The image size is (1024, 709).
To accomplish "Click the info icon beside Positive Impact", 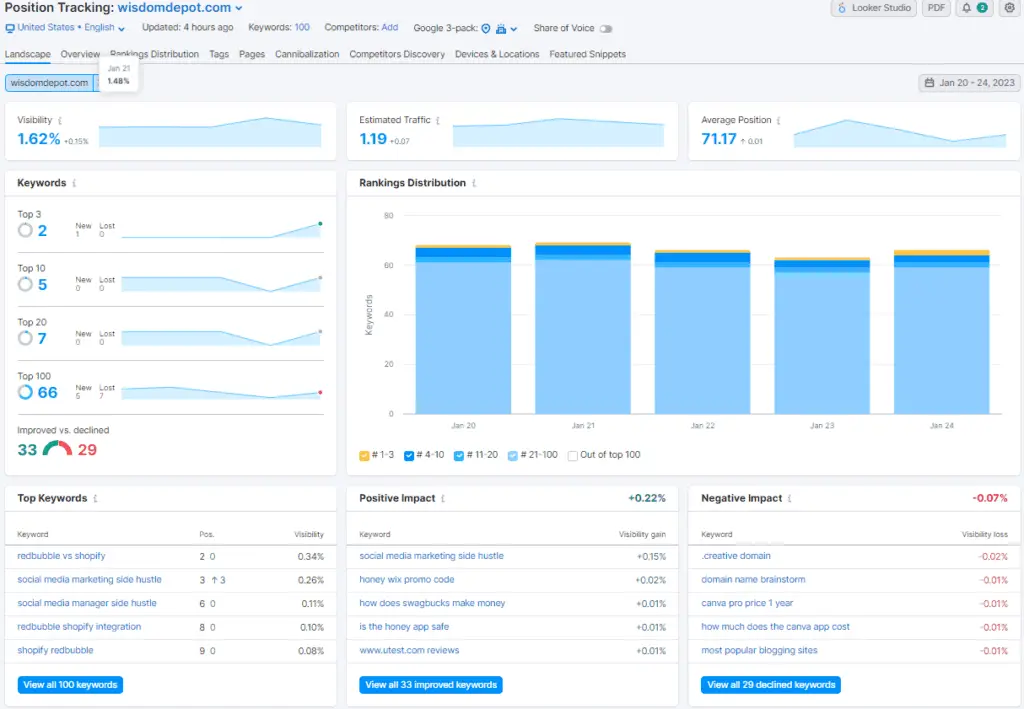I will point(443,499).
